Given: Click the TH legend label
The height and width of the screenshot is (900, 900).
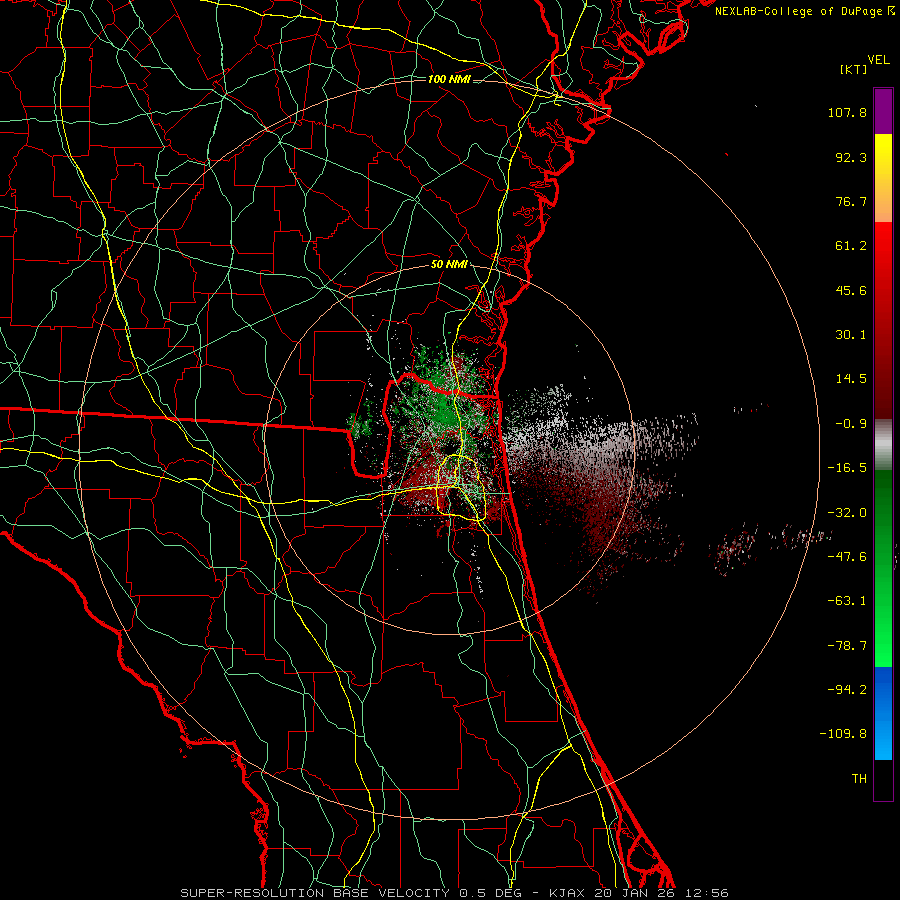Looking at the screenshot, I should (859, 778).
